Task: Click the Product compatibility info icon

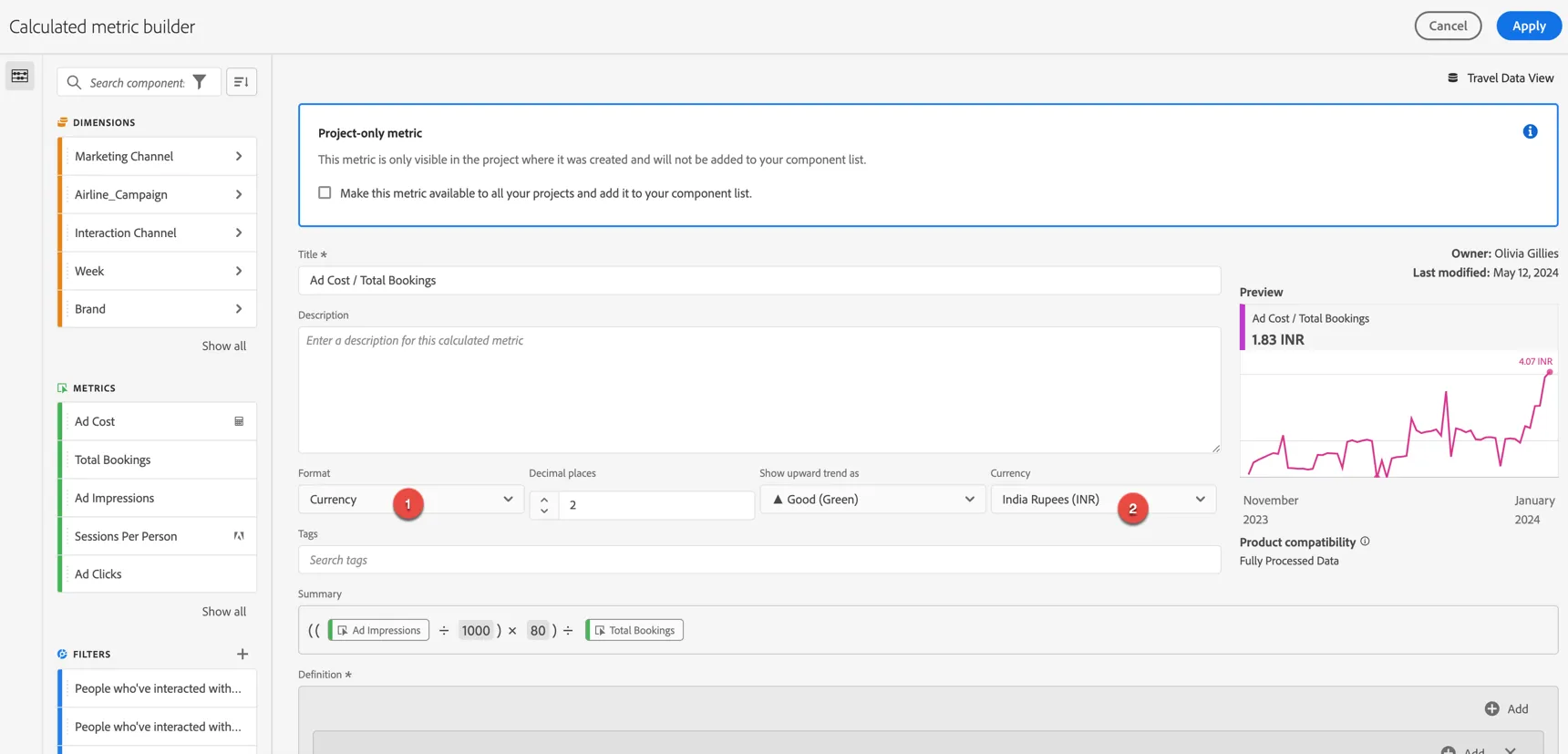Action: [1365, 542]
